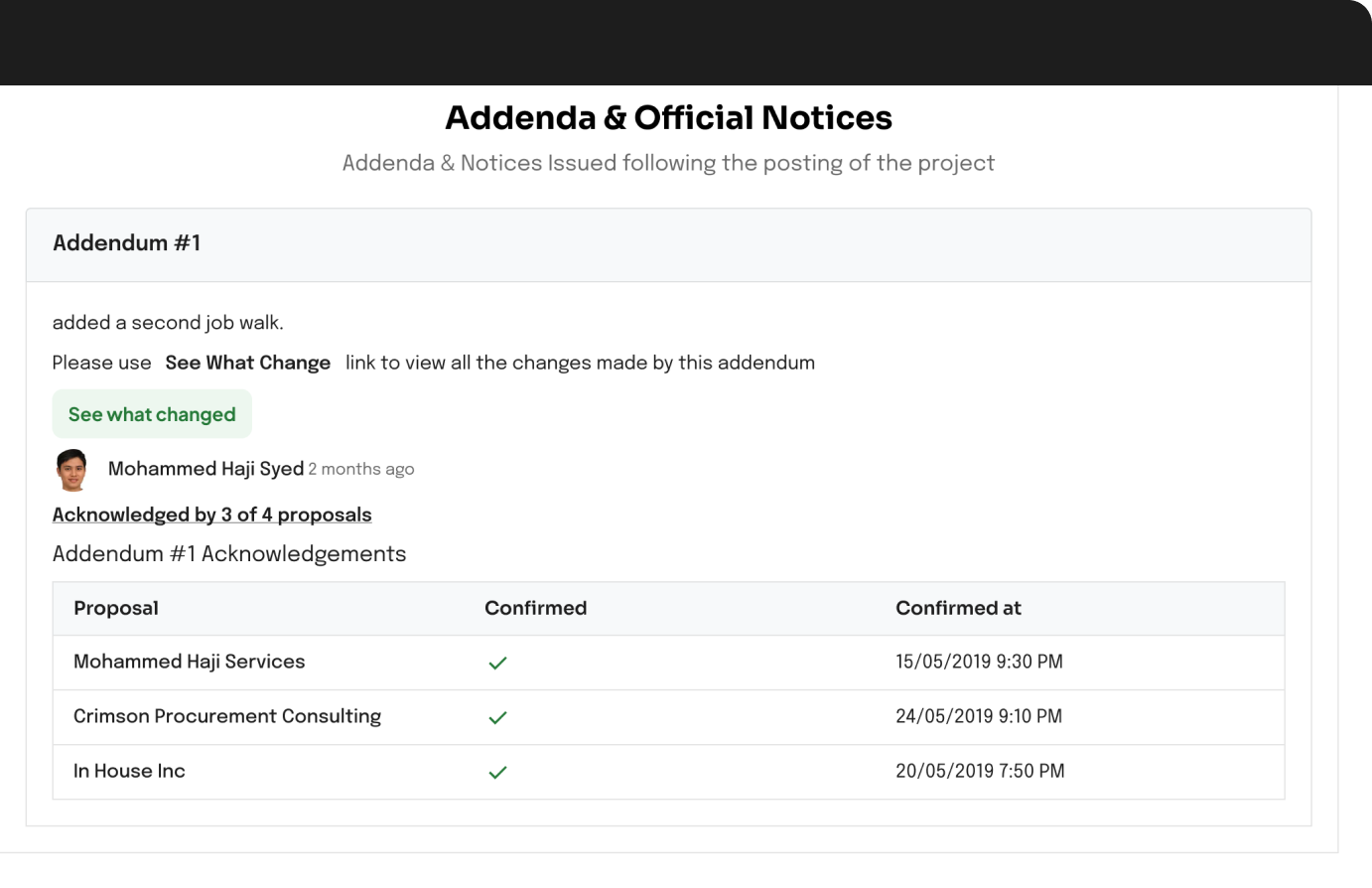Viewport: 1372px width, 888px height.
Task: Open the See what changed button
Action: point(152,414)
